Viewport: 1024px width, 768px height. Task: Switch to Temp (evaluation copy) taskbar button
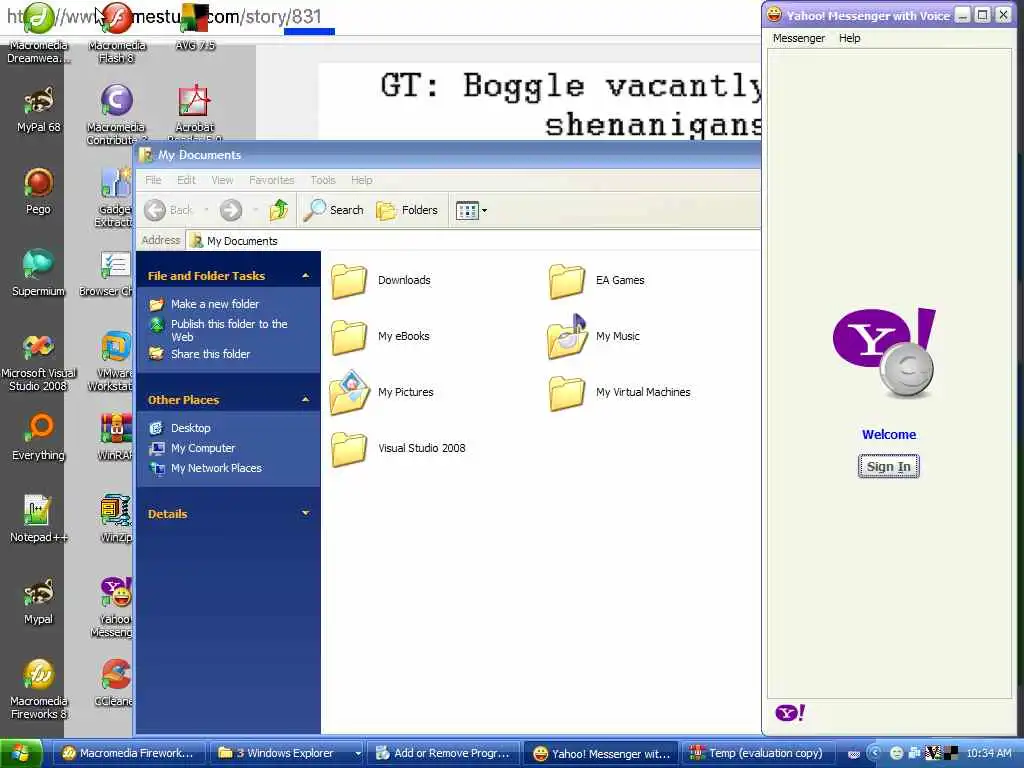click(x=758, y=754)
